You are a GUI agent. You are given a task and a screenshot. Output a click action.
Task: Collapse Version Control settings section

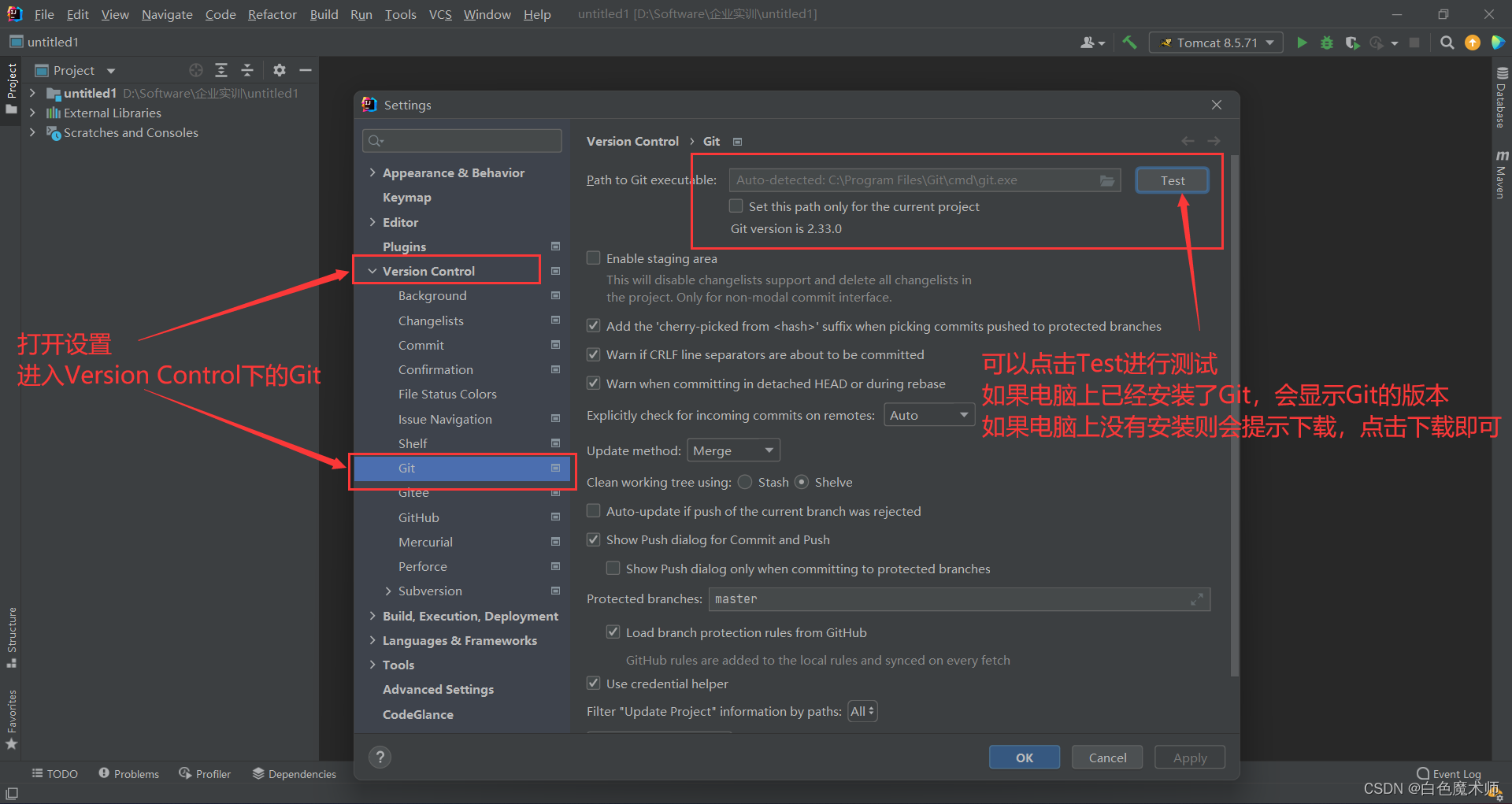point(372,271)
